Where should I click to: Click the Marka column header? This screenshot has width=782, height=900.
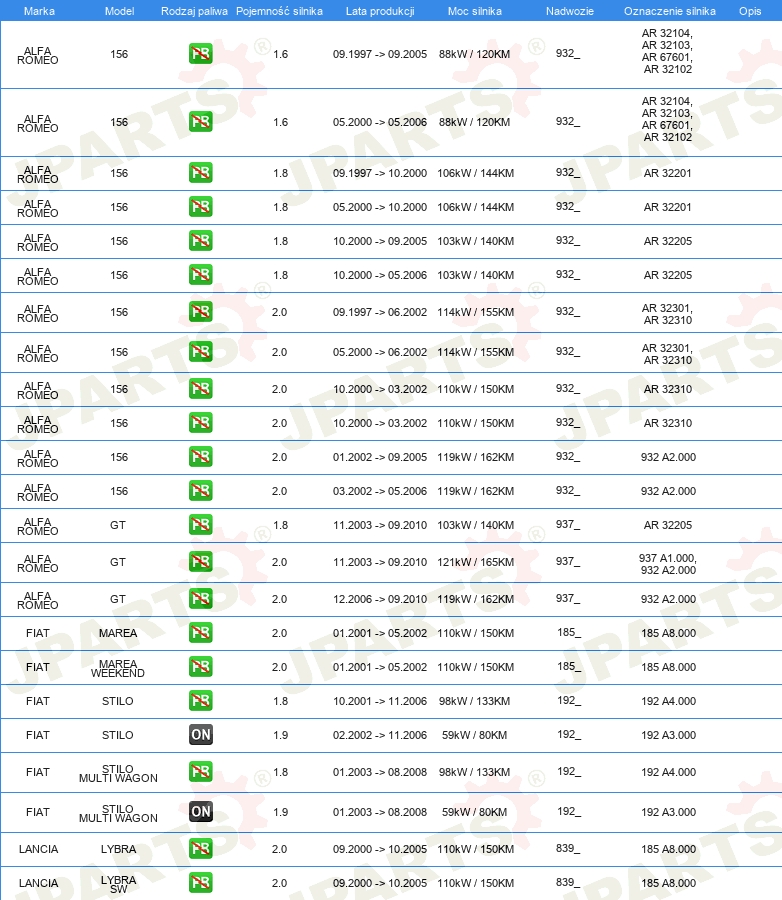pos(39,11)
